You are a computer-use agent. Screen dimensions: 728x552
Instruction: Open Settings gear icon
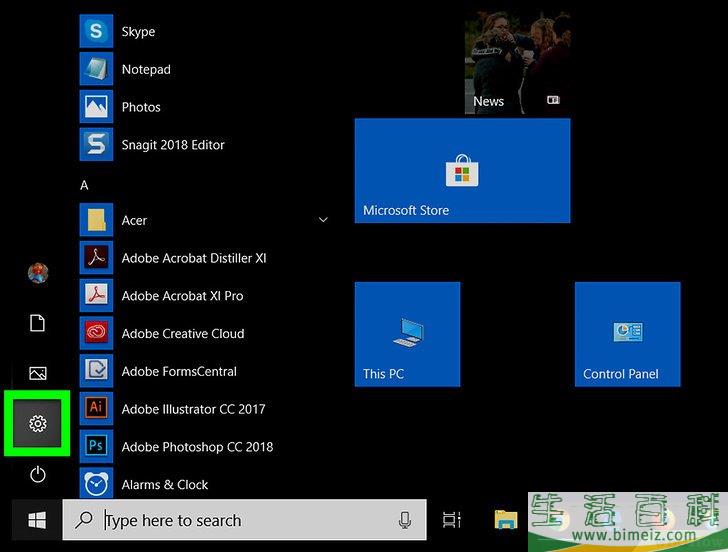point(37,423)
